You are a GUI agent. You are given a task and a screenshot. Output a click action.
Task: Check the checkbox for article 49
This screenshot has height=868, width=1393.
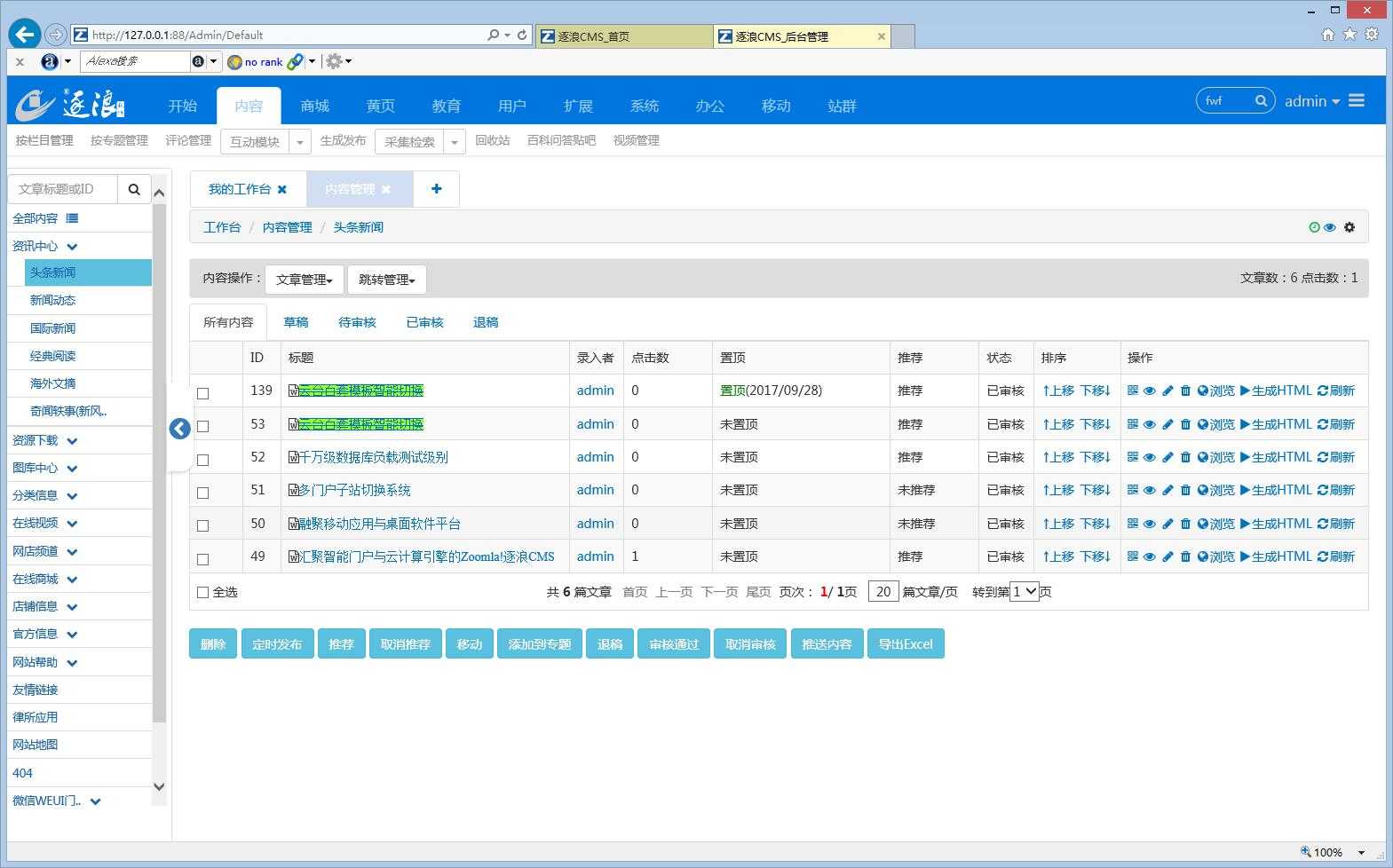pyautogui.click(x=202, y=559)
